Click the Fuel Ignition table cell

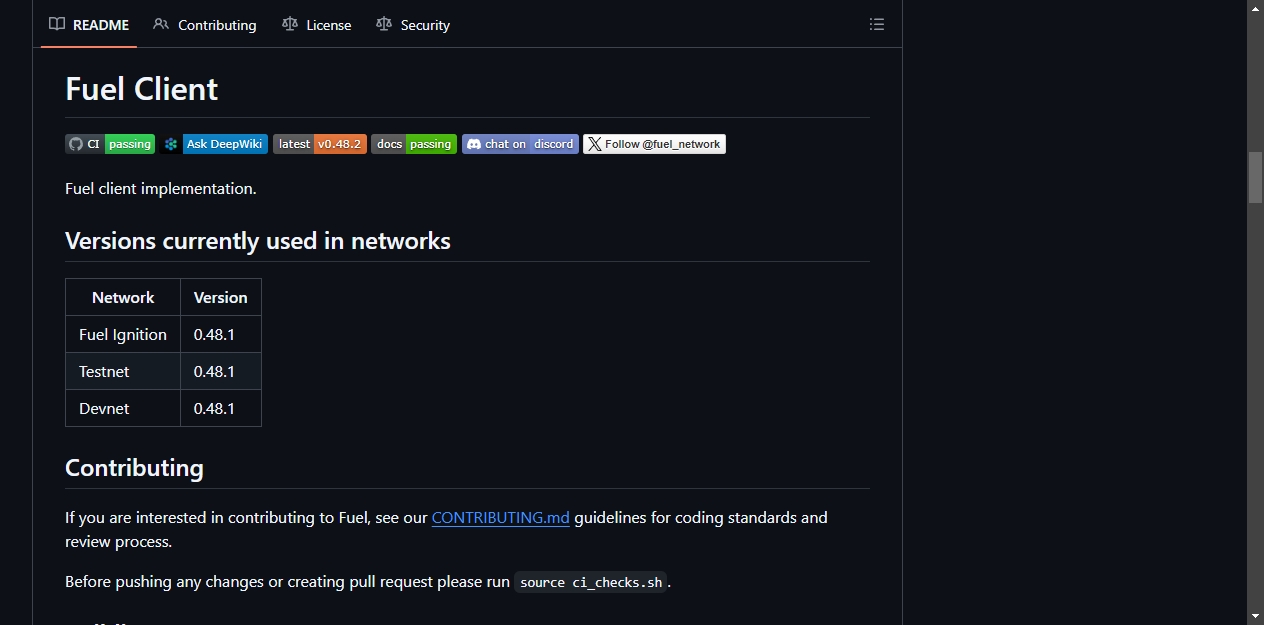[x=123, y=334]
